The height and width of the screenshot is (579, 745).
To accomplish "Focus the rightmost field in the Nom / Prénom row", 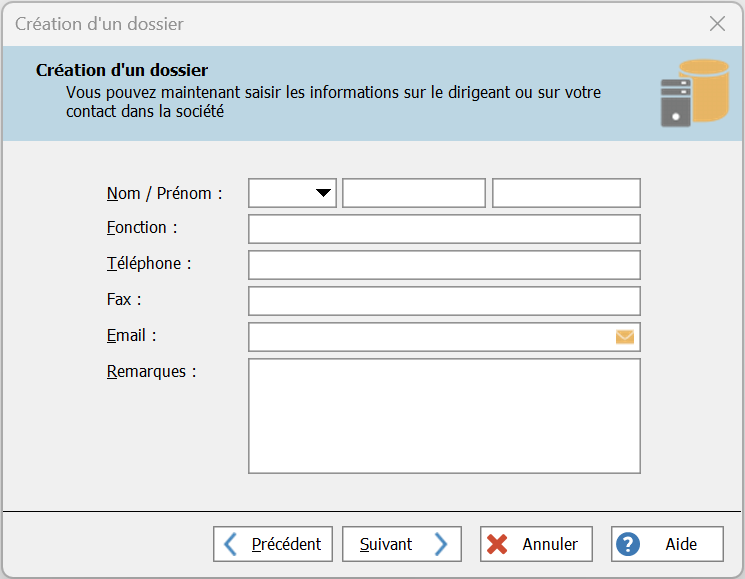I will click(566, 193).
